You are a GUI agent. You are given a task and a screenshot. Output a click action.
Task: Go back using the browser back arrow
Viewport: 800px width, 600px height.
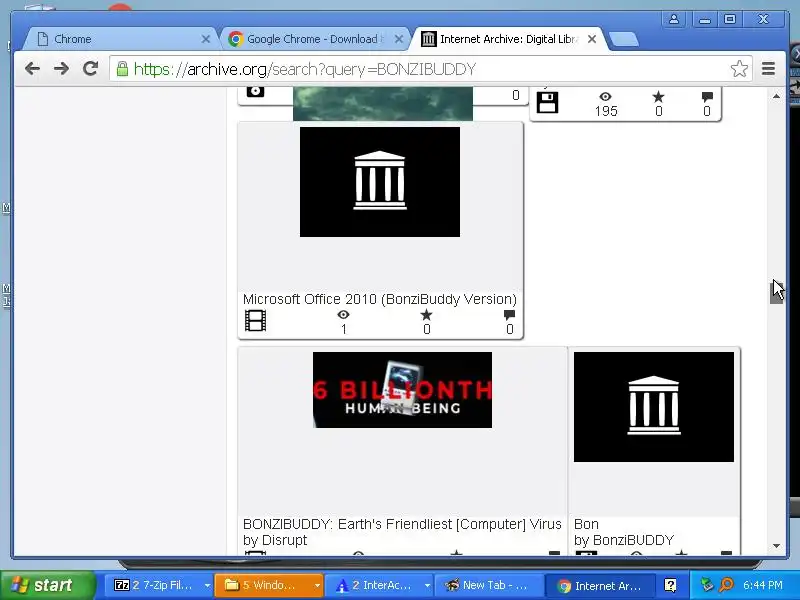(x=32, y=68)
